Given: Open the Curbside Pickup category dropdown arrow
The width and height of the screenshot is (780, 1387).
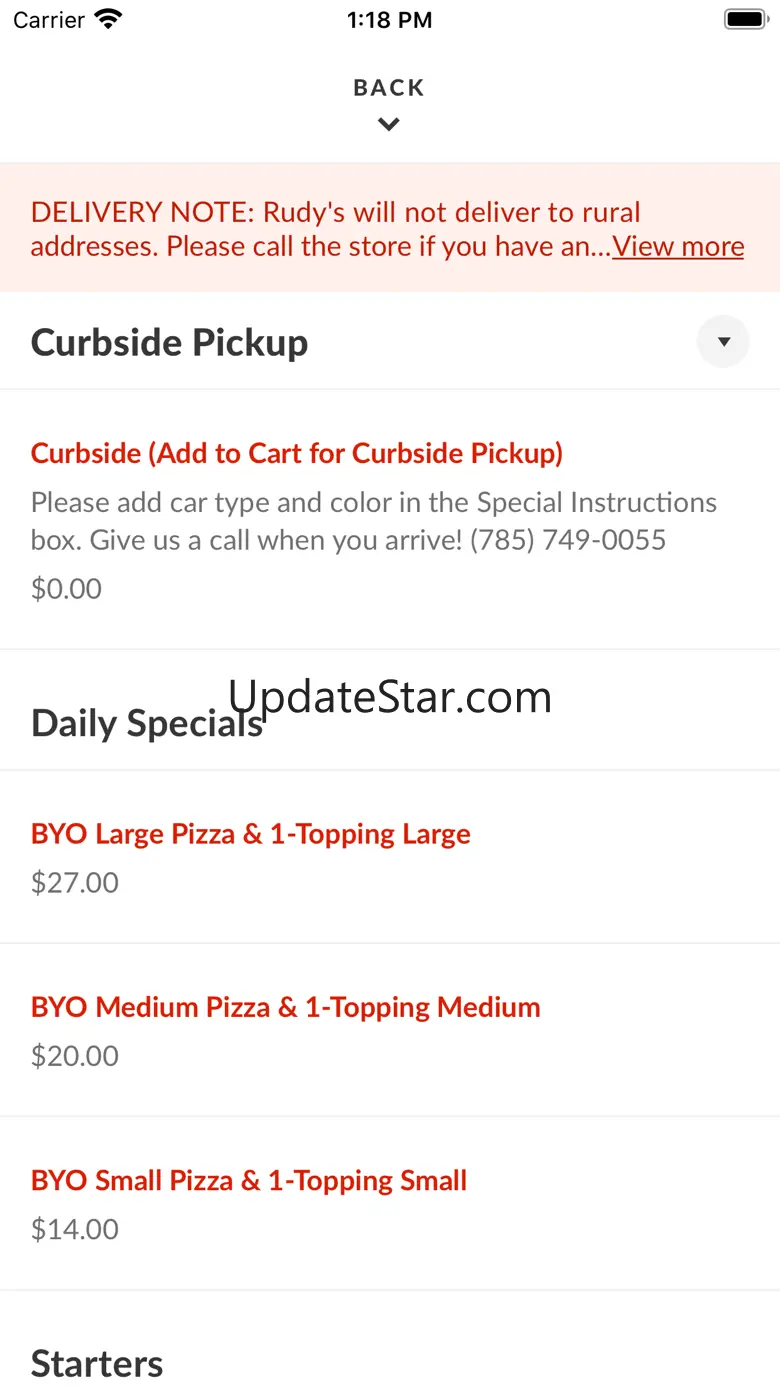Looking at the screenshot, I should [x=723, y=342].
